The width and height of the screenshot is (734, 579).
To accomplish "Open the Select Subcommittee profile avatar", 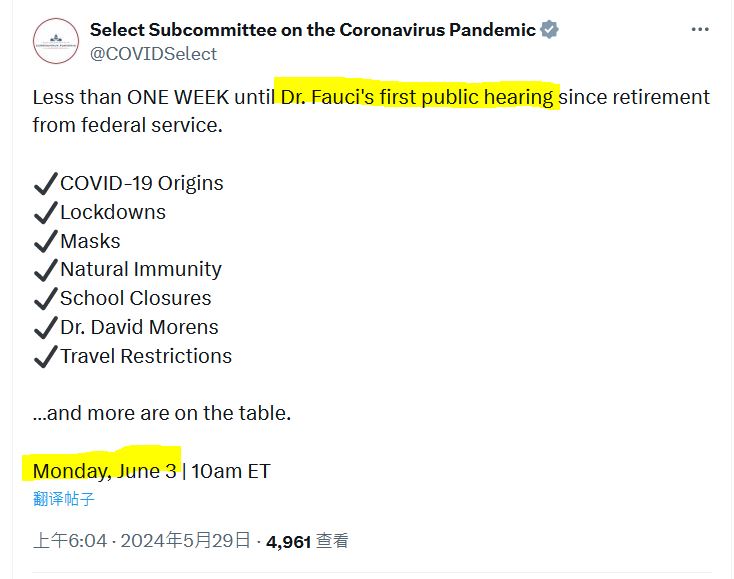I will (55, 41).
